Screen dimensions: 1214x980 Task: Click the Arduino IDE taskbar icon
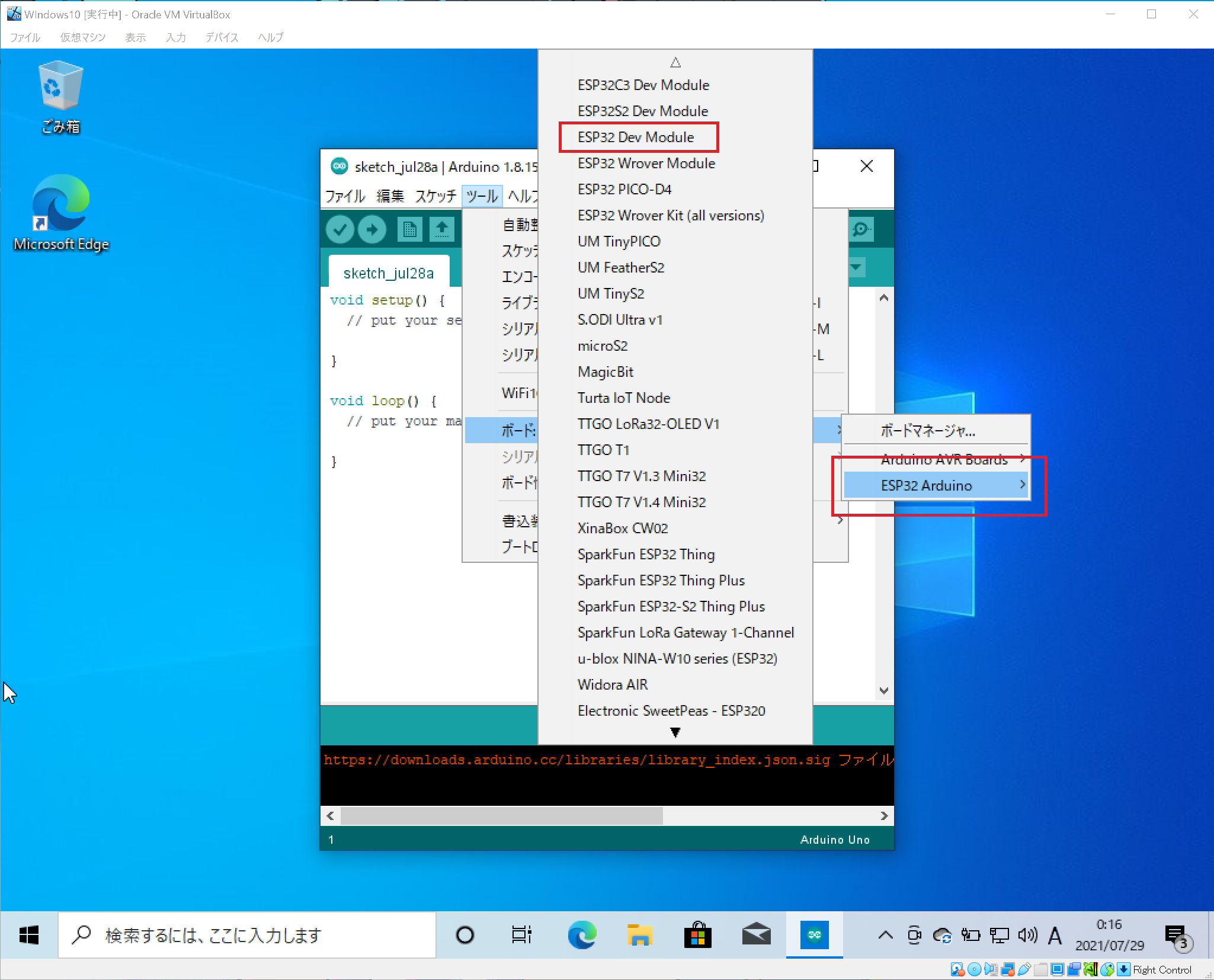click(x=814, y=935)
